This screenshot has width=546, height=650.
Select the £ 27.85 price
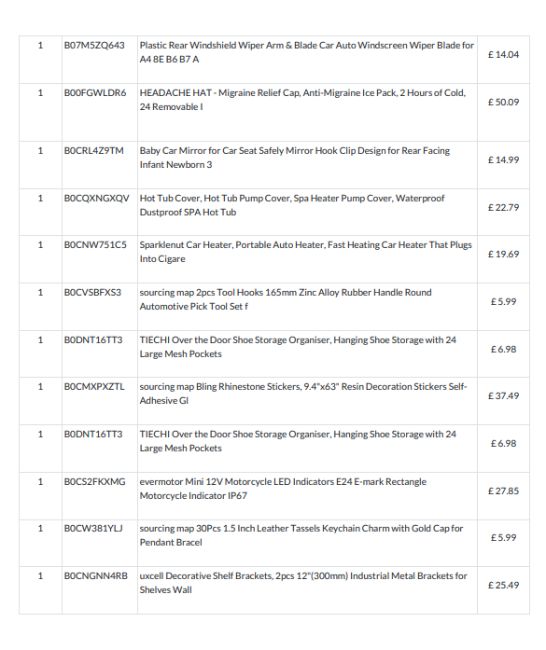[x=503, y=491]
